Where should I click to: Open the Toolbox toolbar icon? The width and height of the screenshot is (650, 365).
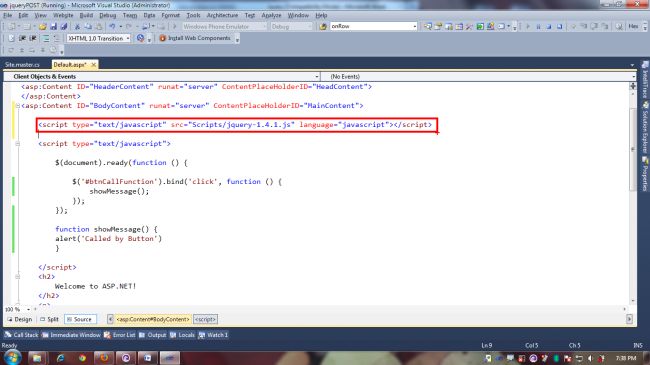[469, 27]
